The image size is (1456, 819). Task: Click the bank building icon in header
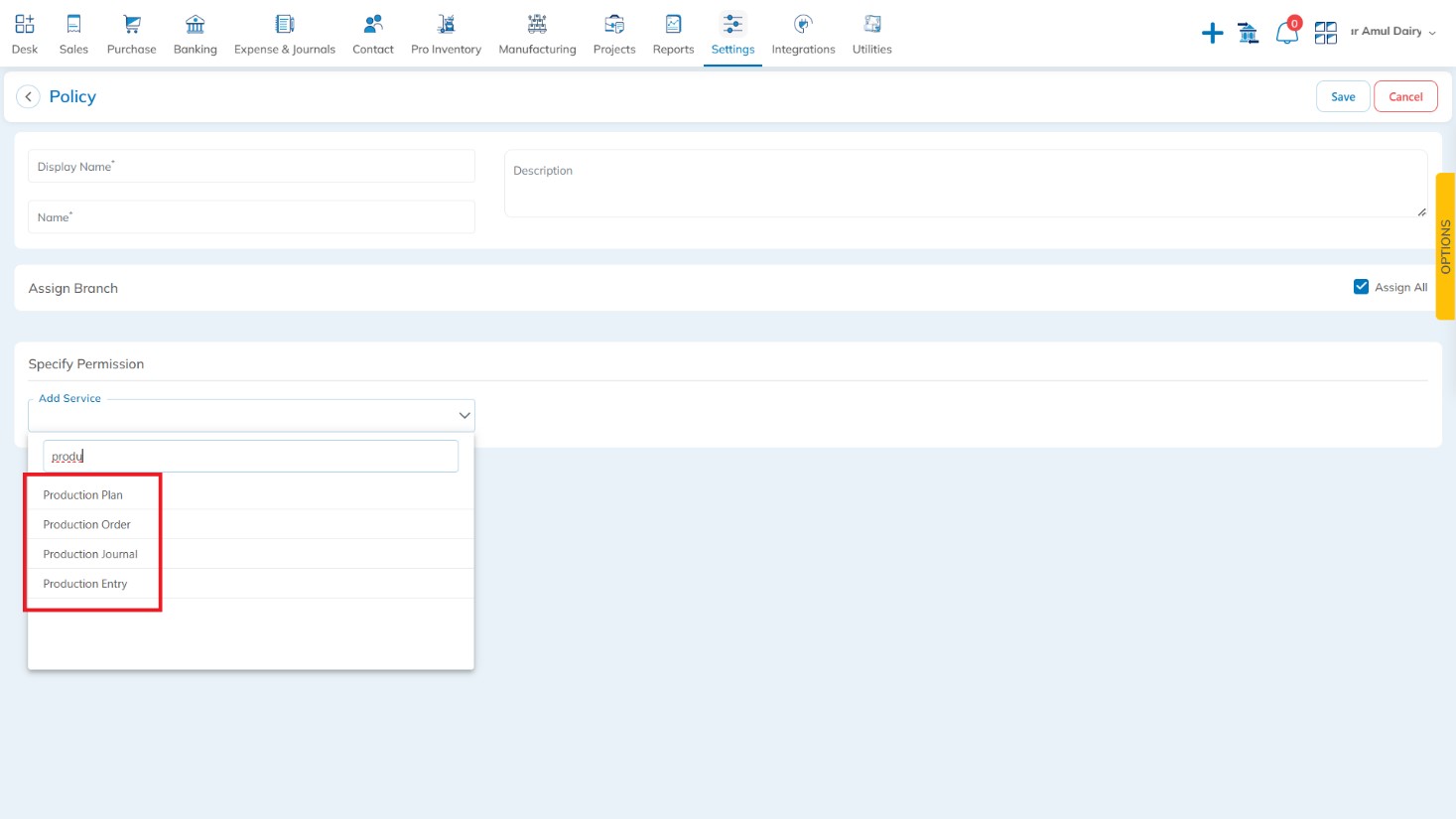pos(1249,34)
